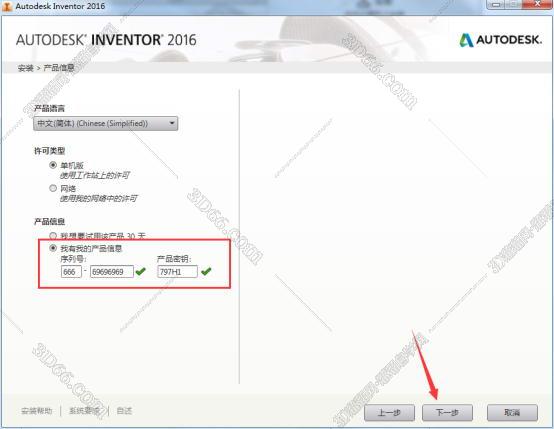Click the green checkmark beside serial number
Viewport: 554px width, 429px height.
pos(141,271)
